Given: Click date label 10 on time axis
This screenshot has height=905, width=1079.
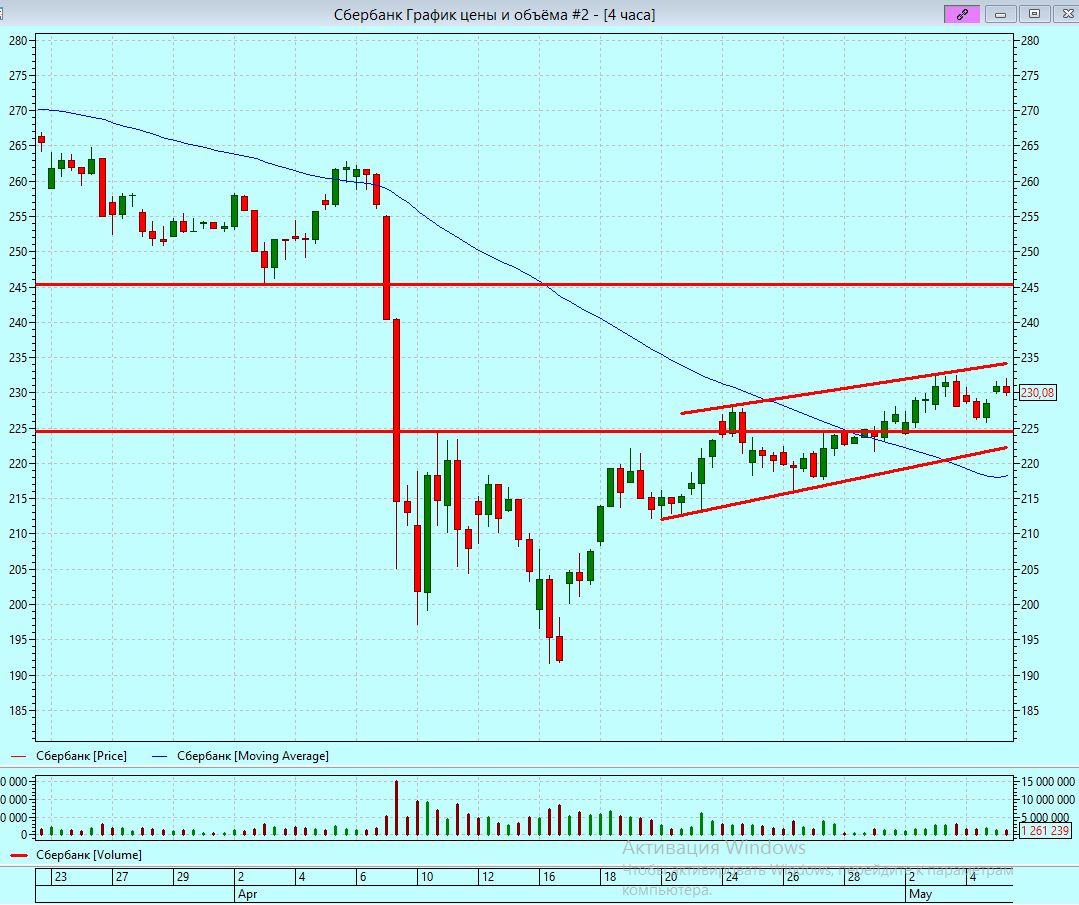Looking at the screenshot, I should point(427,877).
